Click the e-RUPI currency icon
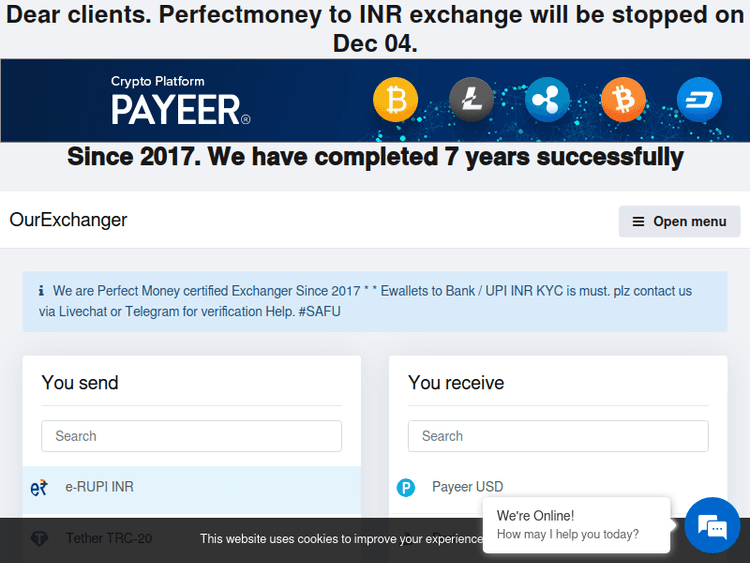 40,488
